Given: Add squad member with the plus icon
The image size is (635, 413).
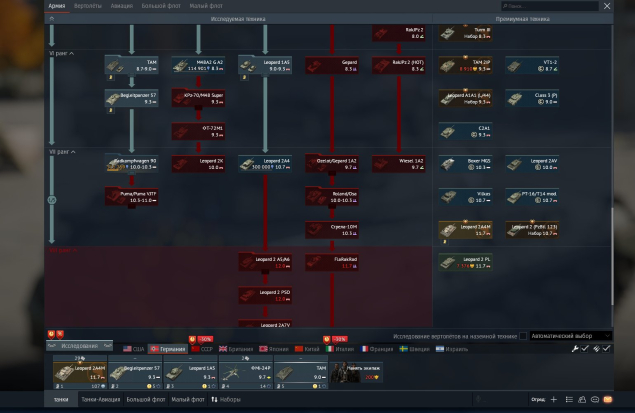Looking at the screenshot, I should point(554,399).
